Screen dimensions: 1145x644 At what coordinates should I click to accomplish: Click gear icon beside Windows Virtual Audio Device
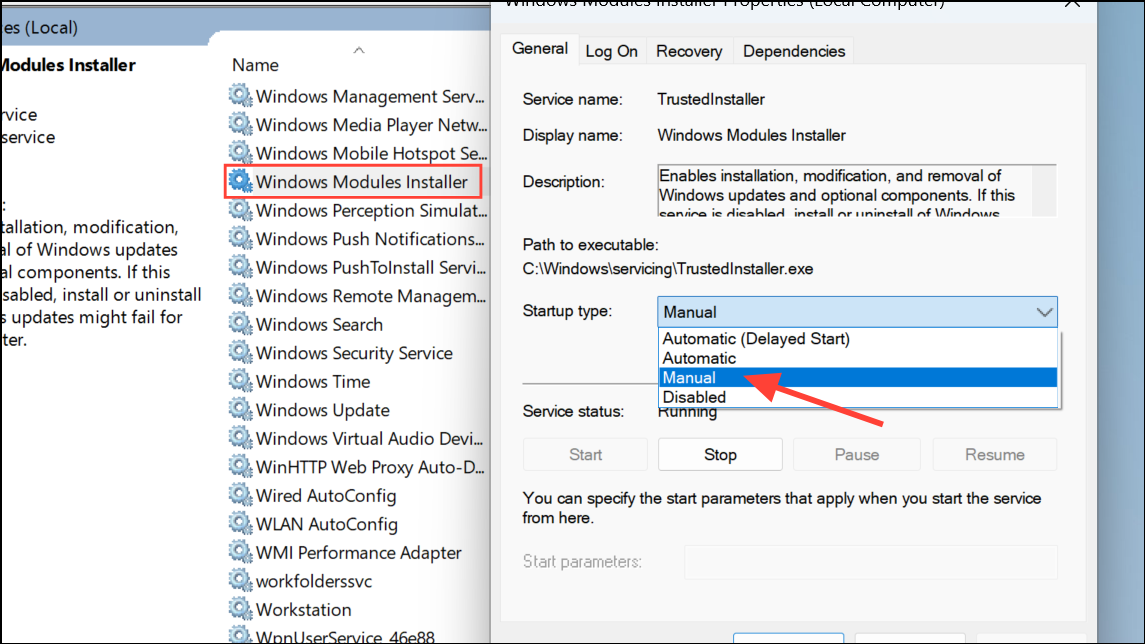240,437
